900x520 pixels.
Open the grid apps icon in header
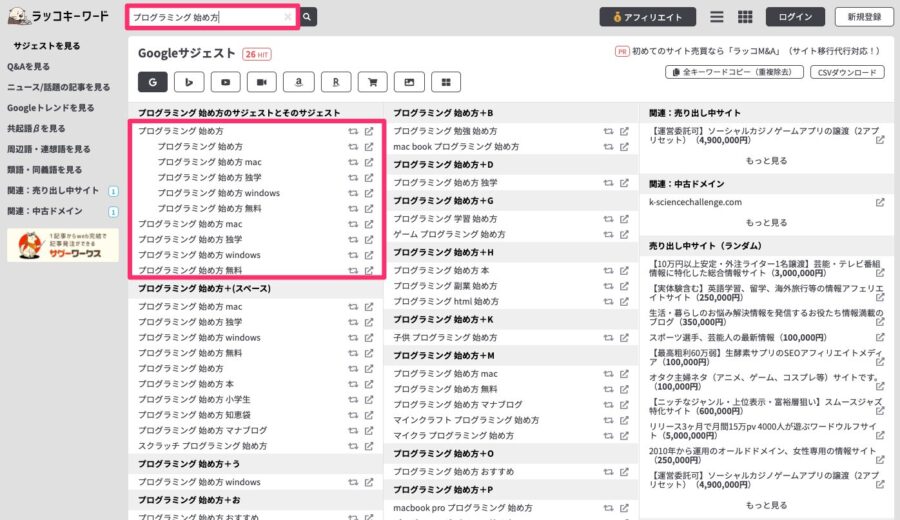[745, 17]
